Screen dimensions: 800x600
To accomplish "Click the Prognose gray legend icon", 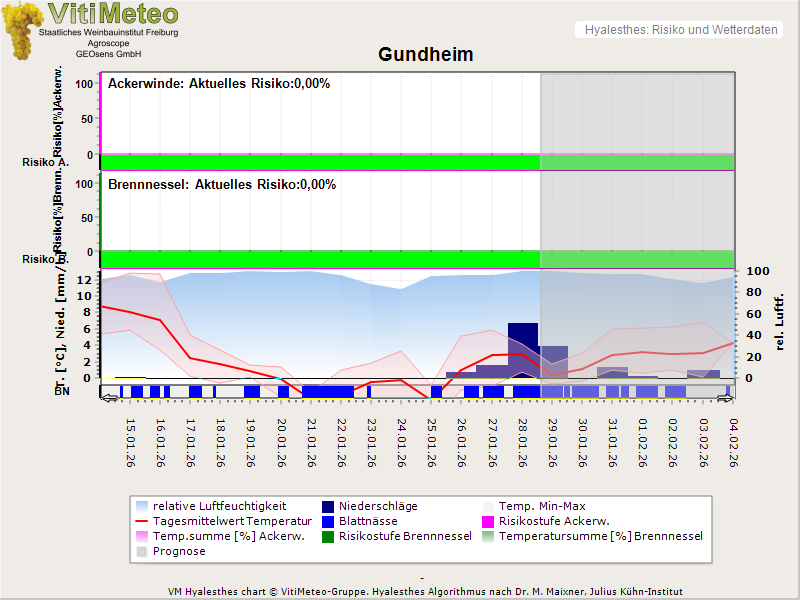I will point(142,552).
